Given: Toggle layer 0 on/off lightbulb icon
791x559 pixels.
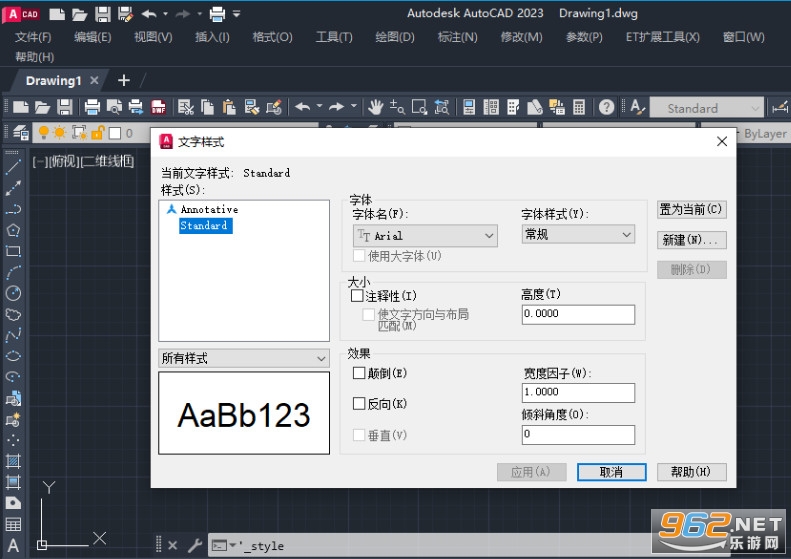Looking at the screenshot, I should [44, 133].
